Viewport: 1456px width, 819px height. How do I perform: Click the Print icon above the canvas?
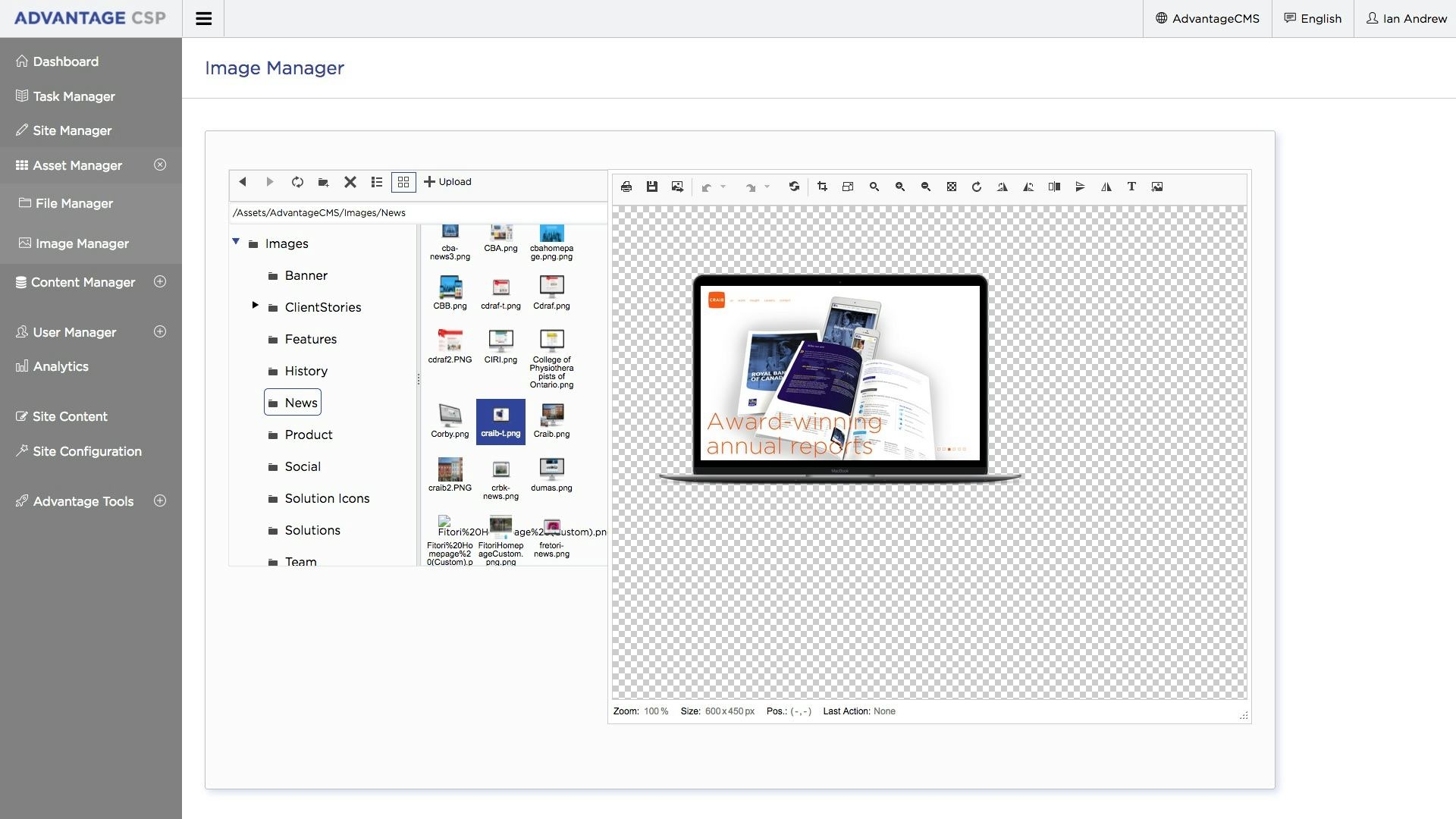point(626,187)
